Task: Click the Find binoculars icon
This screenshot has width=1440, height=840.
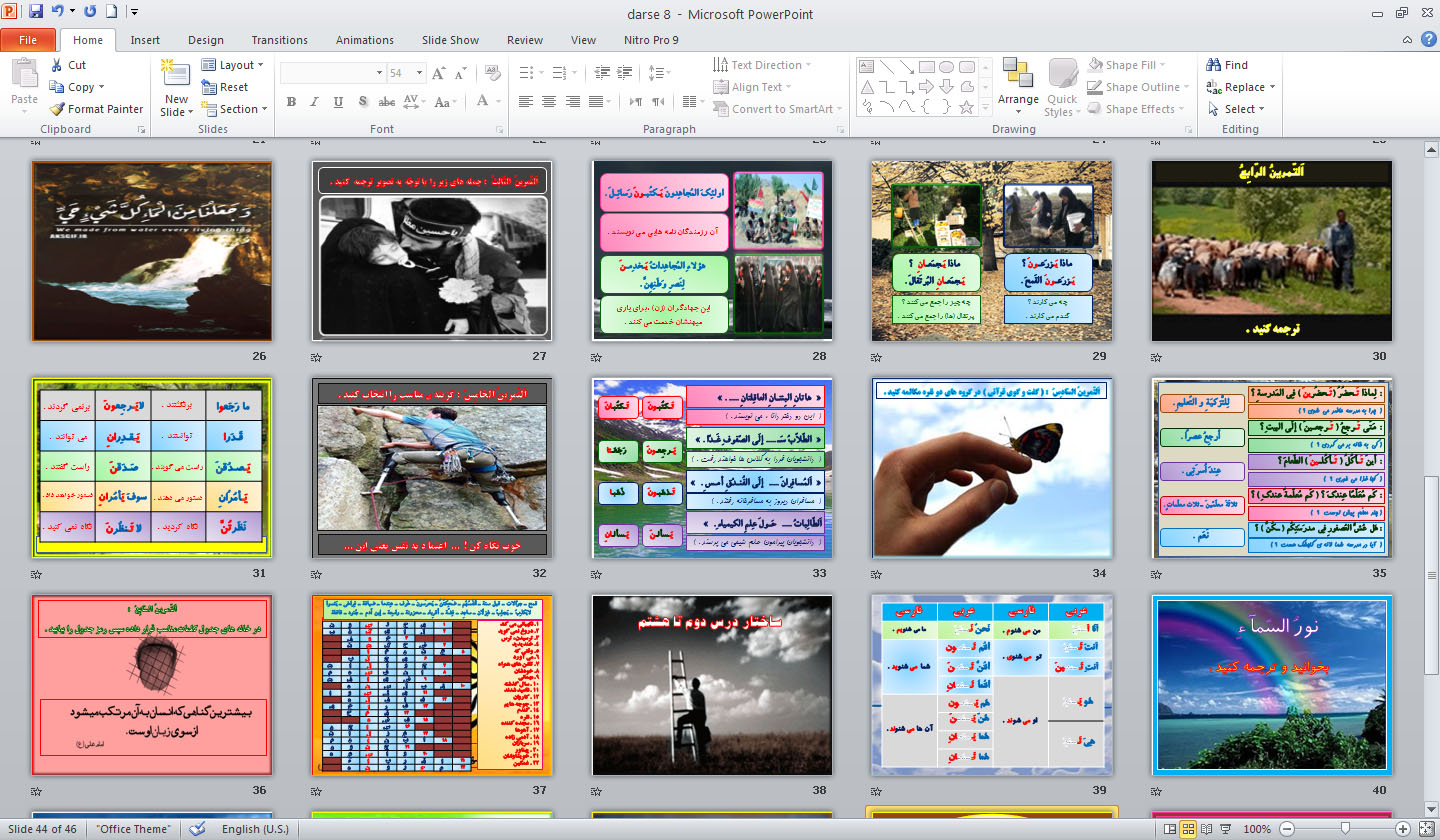Action: (1214, 65)
